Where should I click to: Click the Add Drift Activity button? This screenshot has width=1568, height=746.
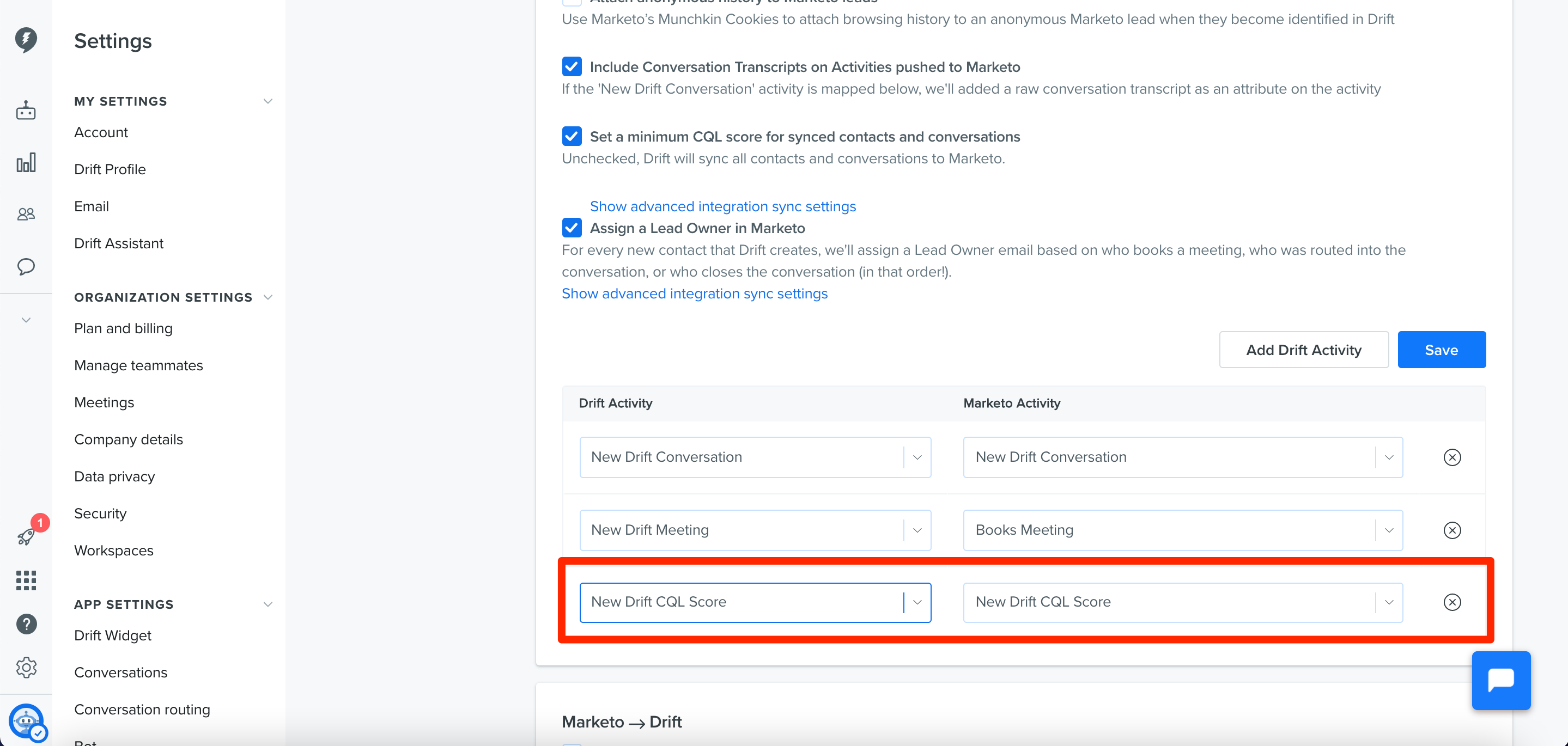[x=1304, y=349]
